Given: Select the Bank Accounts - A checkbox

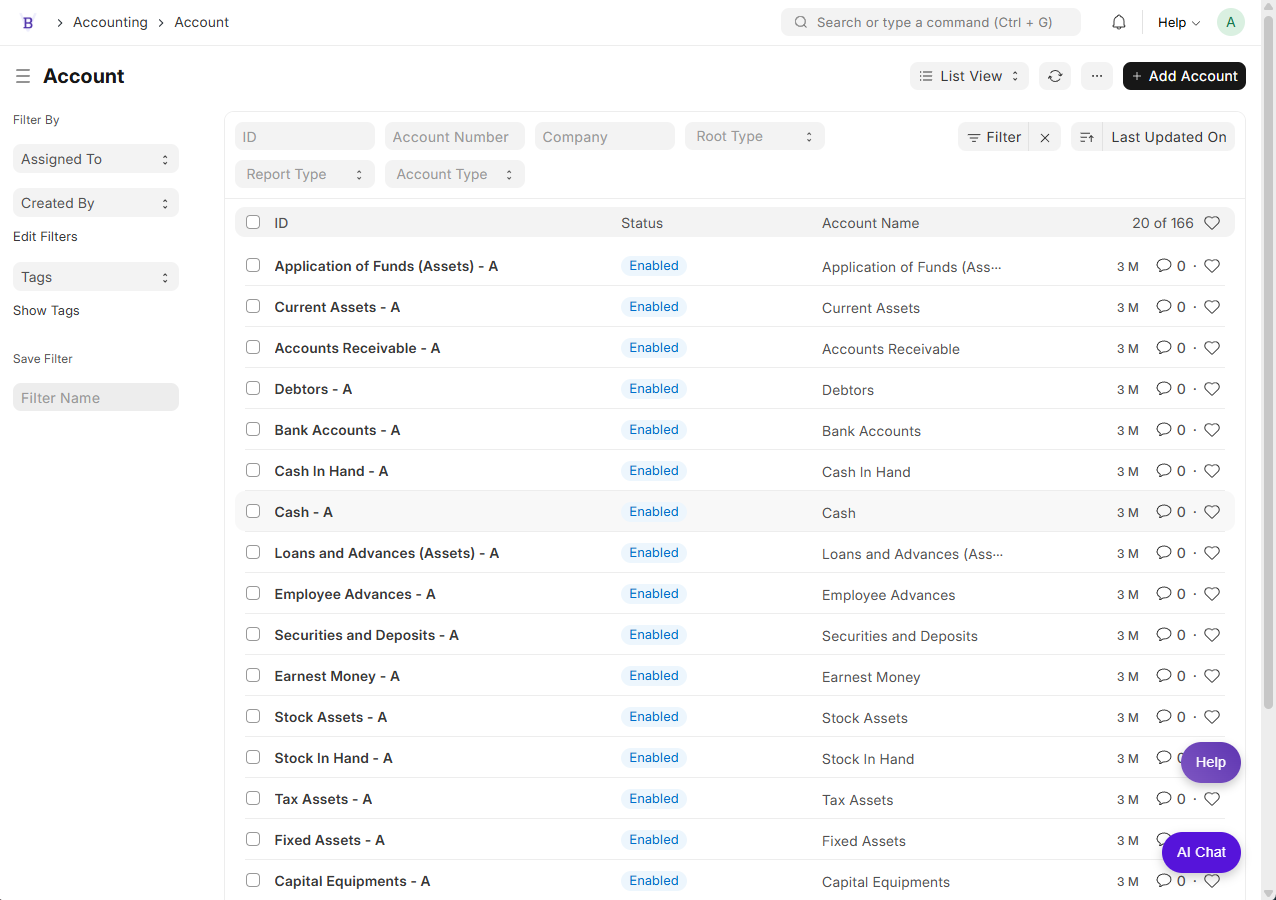Looking at the screenshot, I should click(x=253, y=429).
